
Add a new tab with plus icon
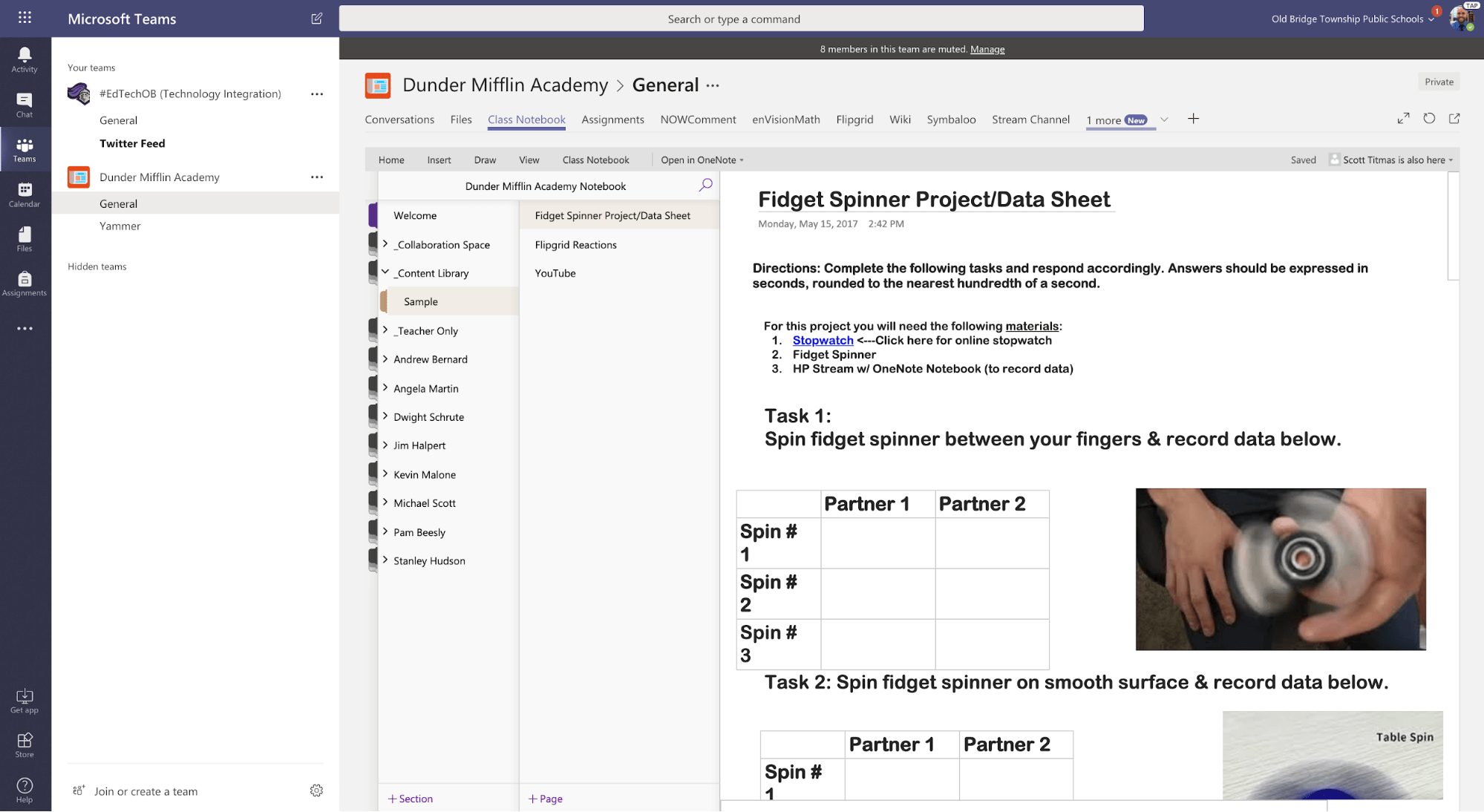pyautogui.click(x=1193, y=119)
